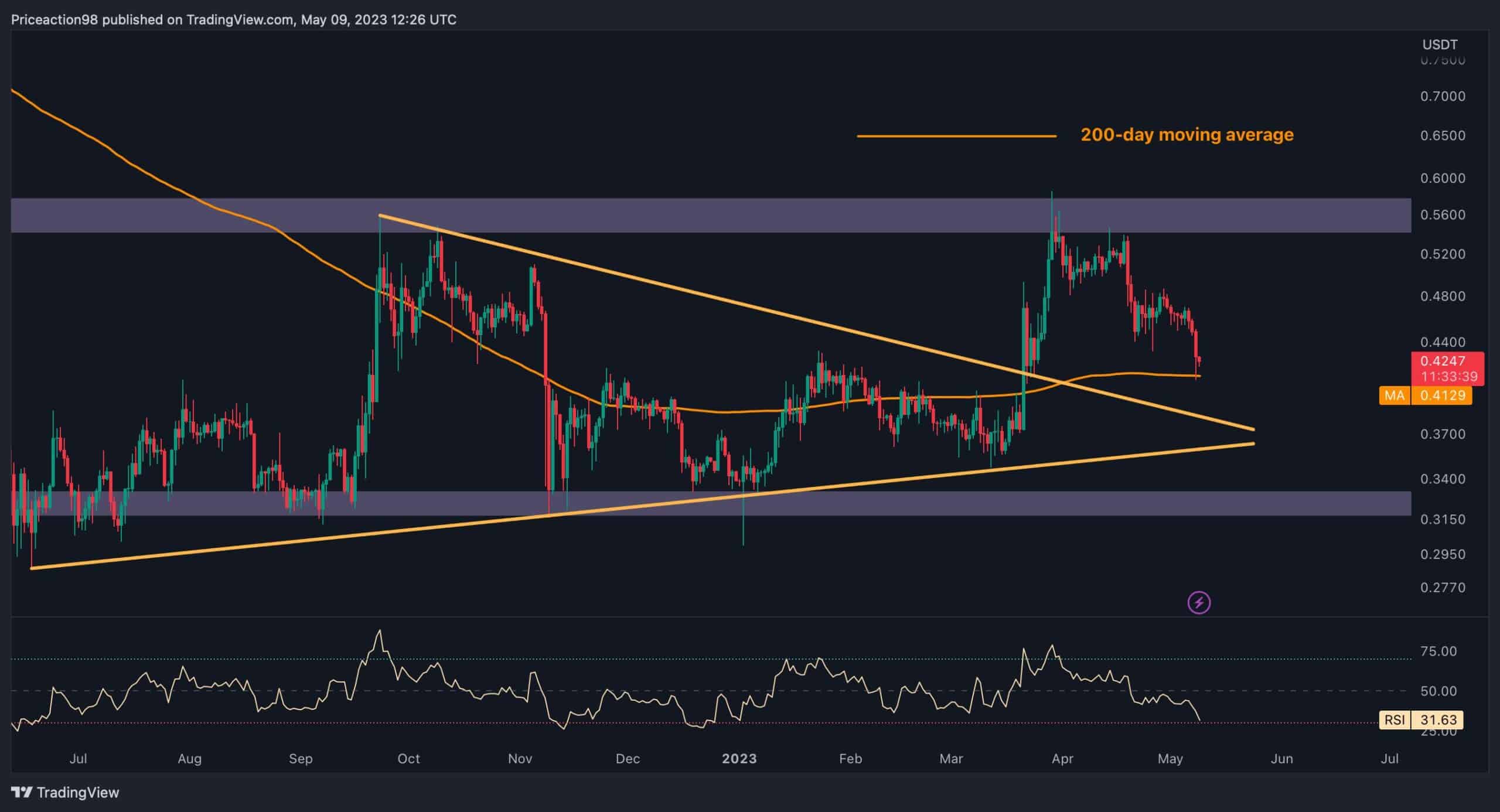
Task: Click the 0.6500 price axis label
Action: pyautogui.click(x=1442, y=135)
